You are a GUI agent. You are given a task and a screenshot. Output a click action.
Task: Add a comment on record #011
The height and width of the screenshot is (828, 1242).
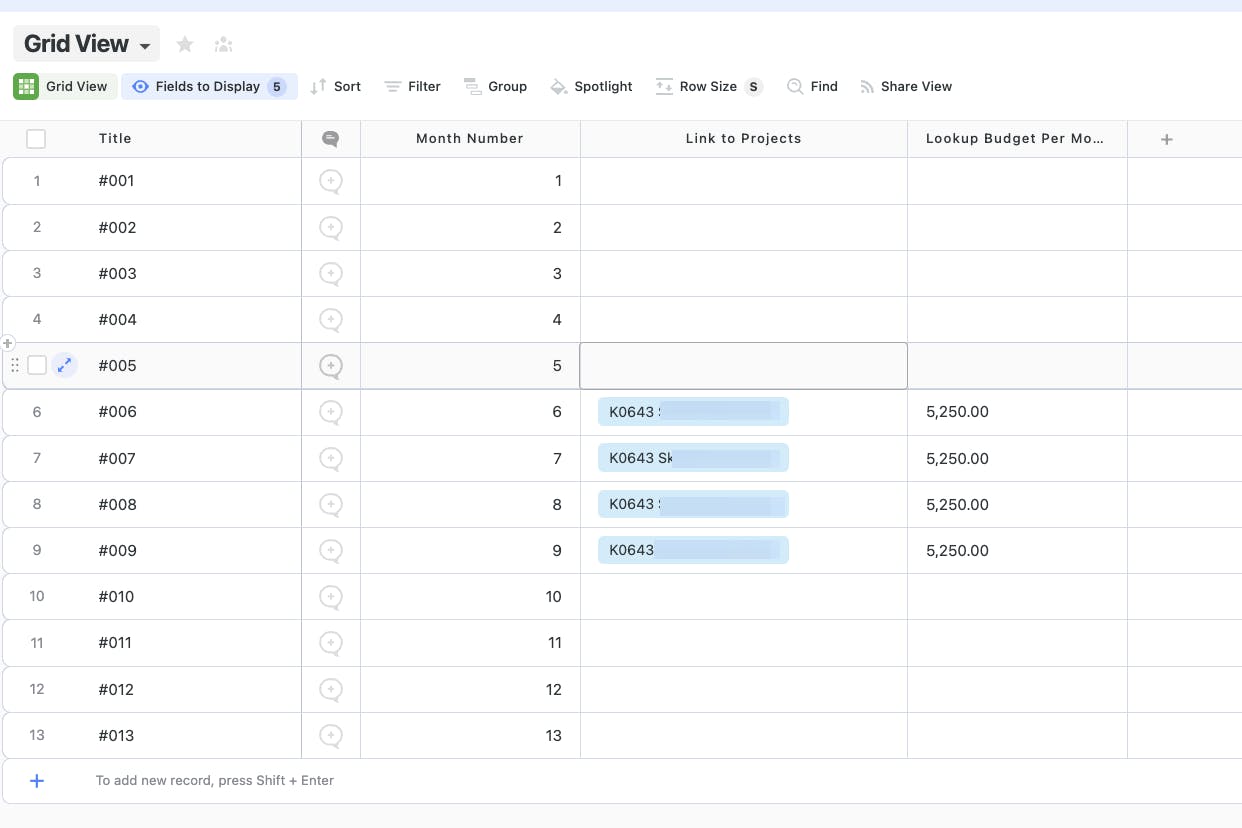(331, 643)
